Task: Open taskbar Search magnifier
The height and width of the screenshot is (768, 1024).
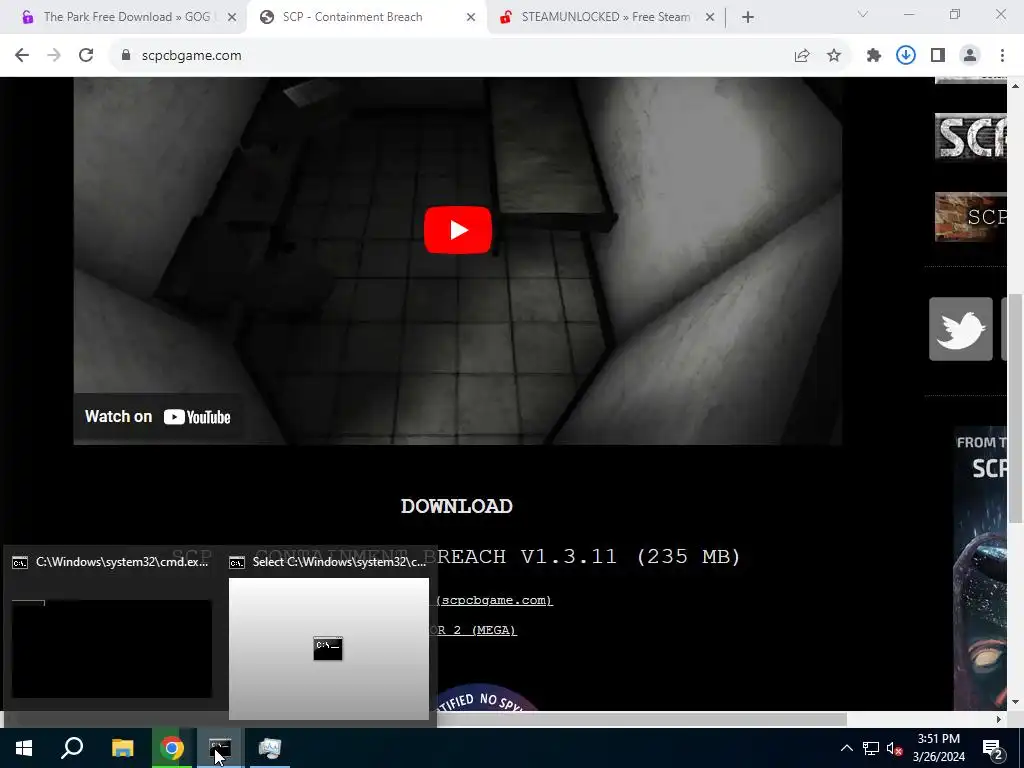Action: tap(72, 748)
